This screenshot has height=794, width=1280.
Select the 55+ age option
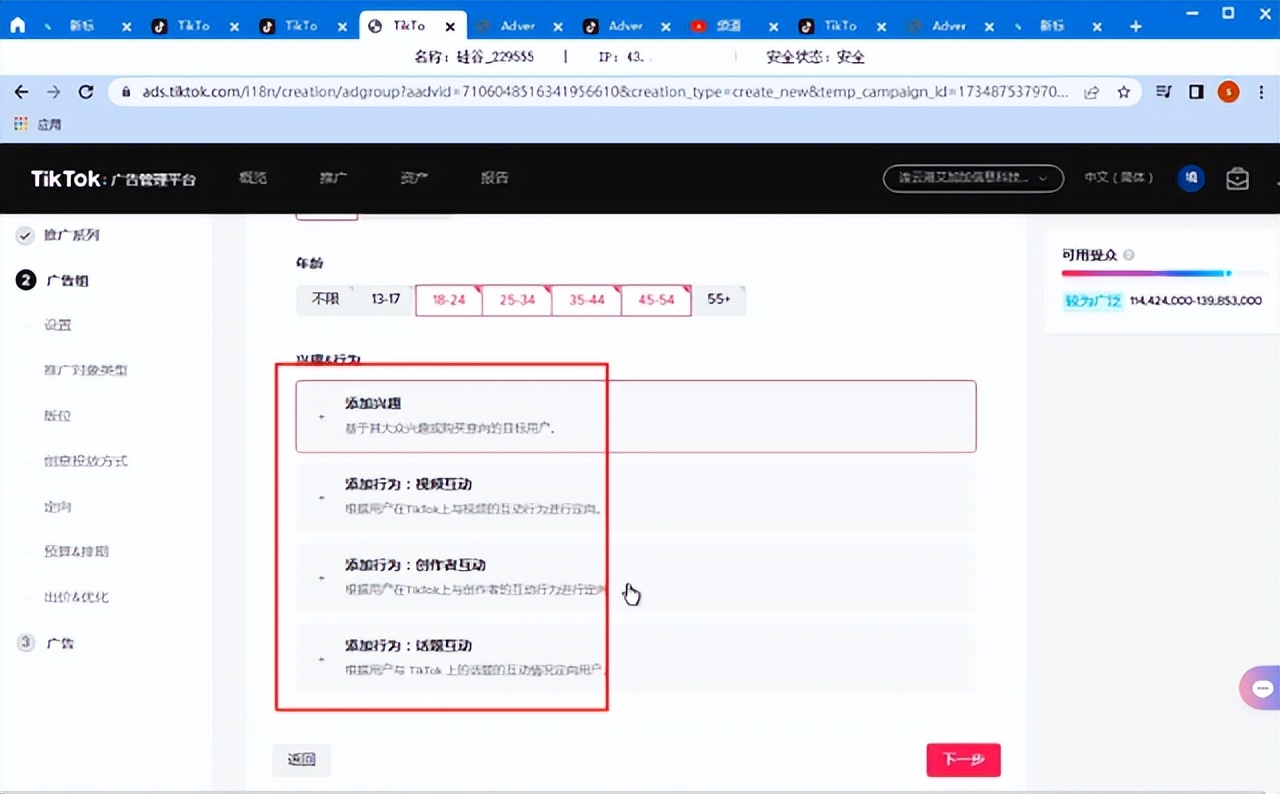click(719, 300)
